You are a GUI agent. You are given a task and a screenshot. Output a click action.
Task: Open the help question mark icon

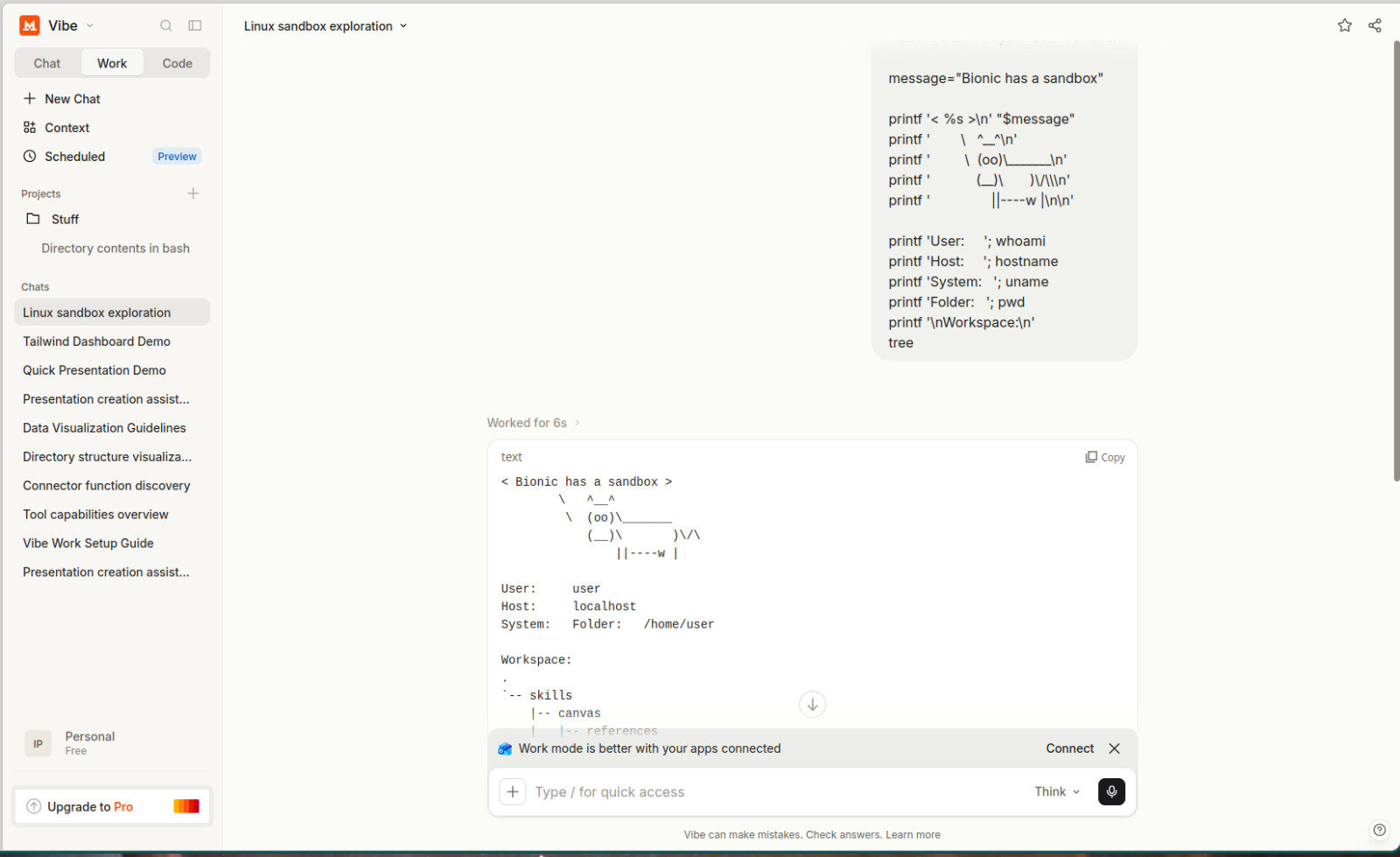tap(1379, 830)
